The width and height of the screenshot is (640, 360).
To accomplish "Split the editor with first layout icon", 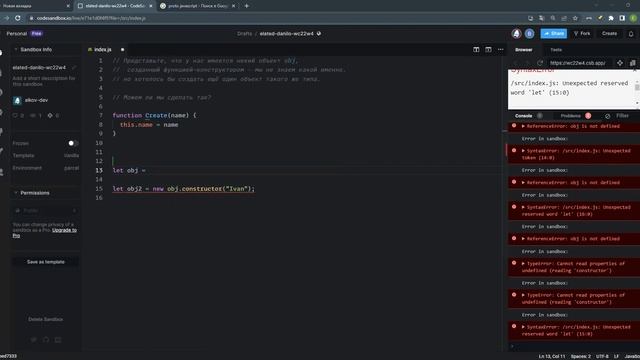I will [476, 49].
